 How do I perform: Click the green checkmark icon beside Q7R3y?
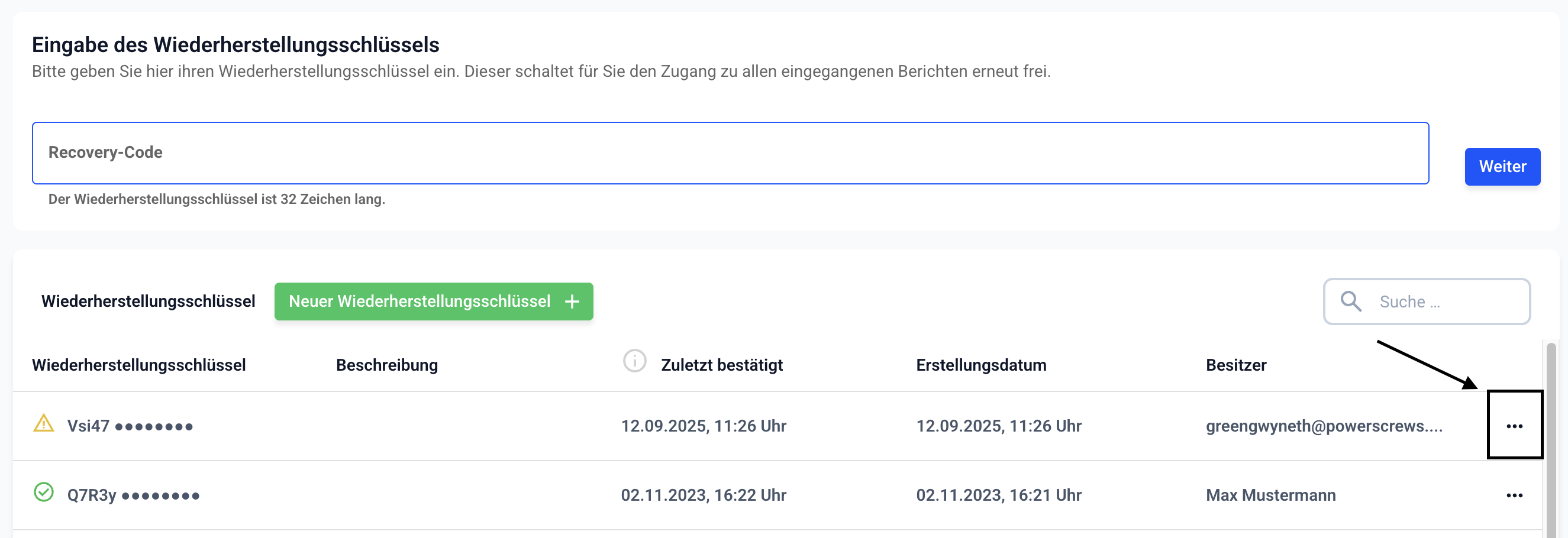(x=43, y=492)
